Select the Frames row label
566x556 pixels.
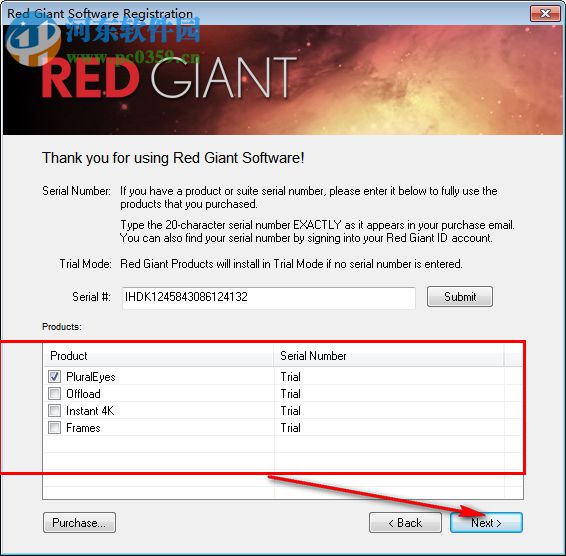point(83,428)
